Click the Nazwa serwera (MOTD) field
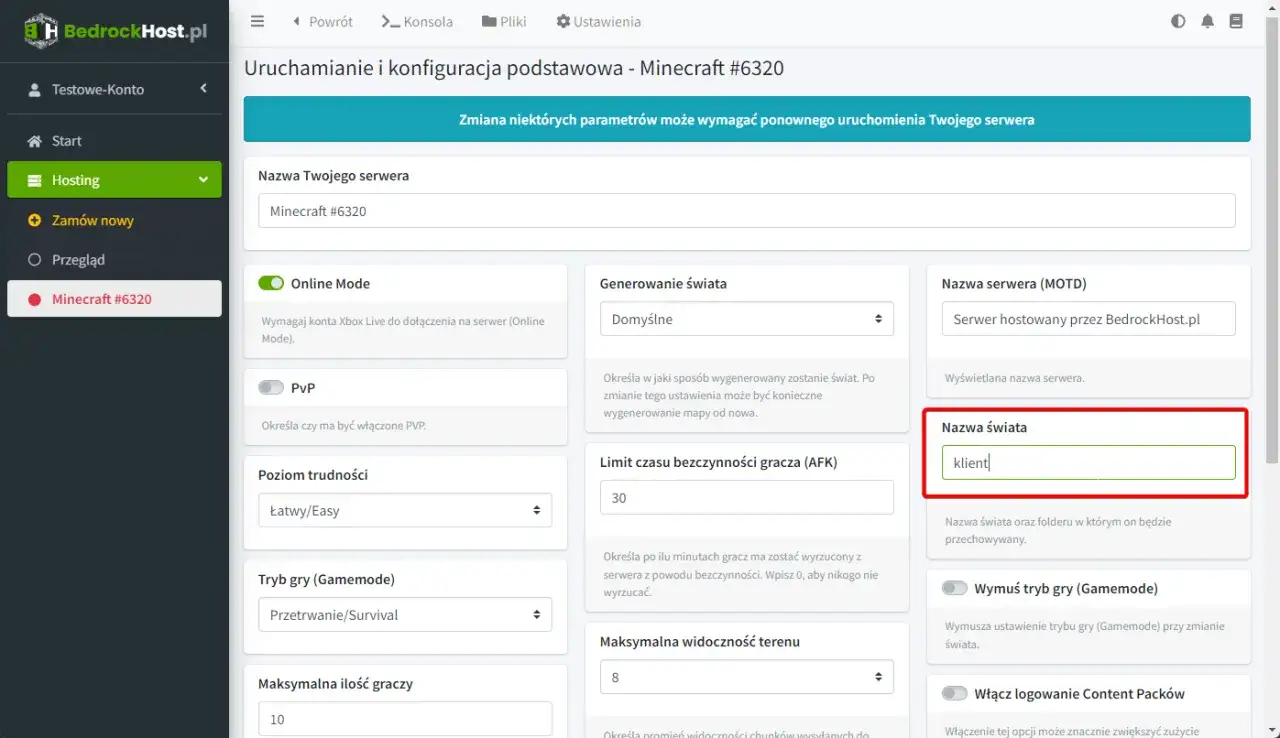The height and width of the screenshot is (738, 1280). 1088,319
